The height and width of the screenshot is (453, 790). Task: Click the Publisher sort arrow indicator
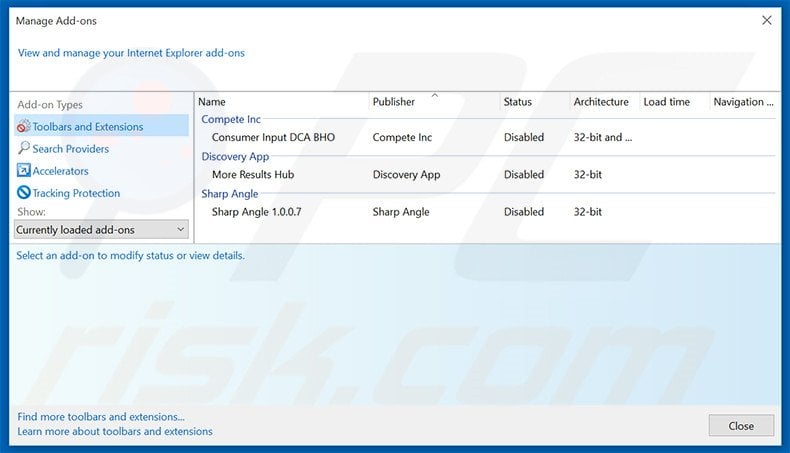(434, 95)
